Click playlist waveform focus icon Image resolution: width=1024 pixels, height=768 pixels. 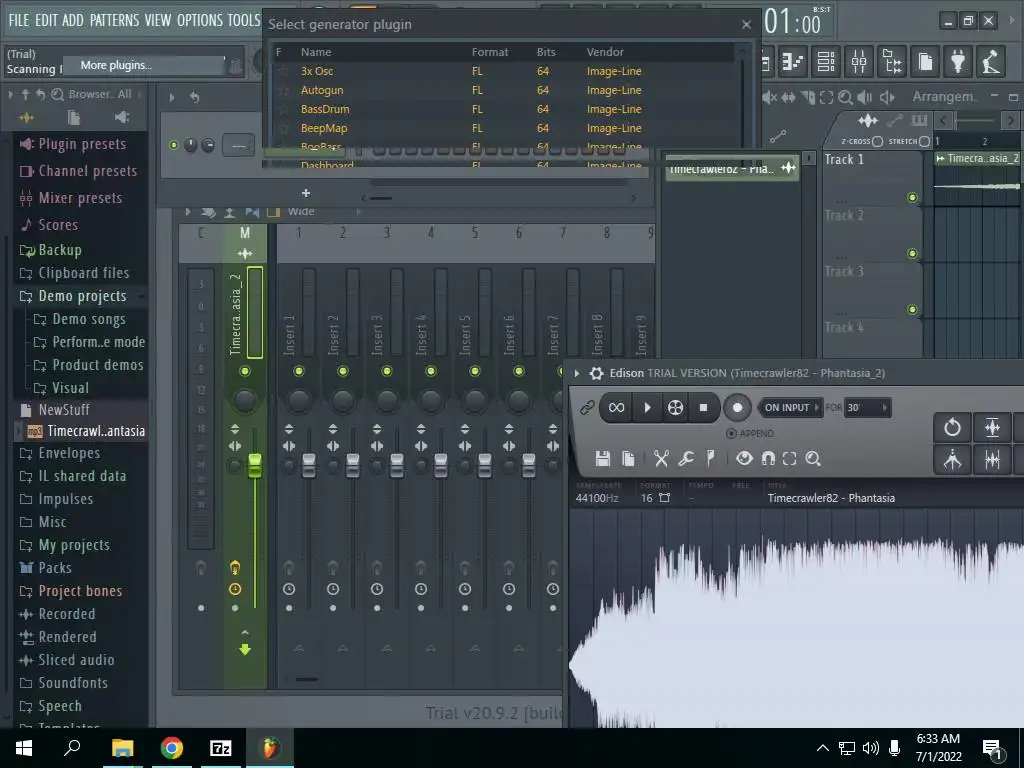click(x=867, y=120)
